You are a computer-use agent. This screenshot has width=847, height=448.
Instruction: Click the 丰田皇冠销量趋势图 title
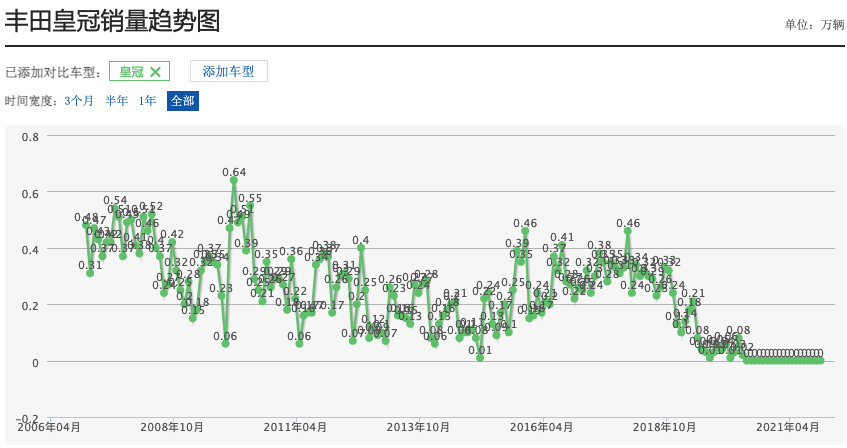click(112, 22)
